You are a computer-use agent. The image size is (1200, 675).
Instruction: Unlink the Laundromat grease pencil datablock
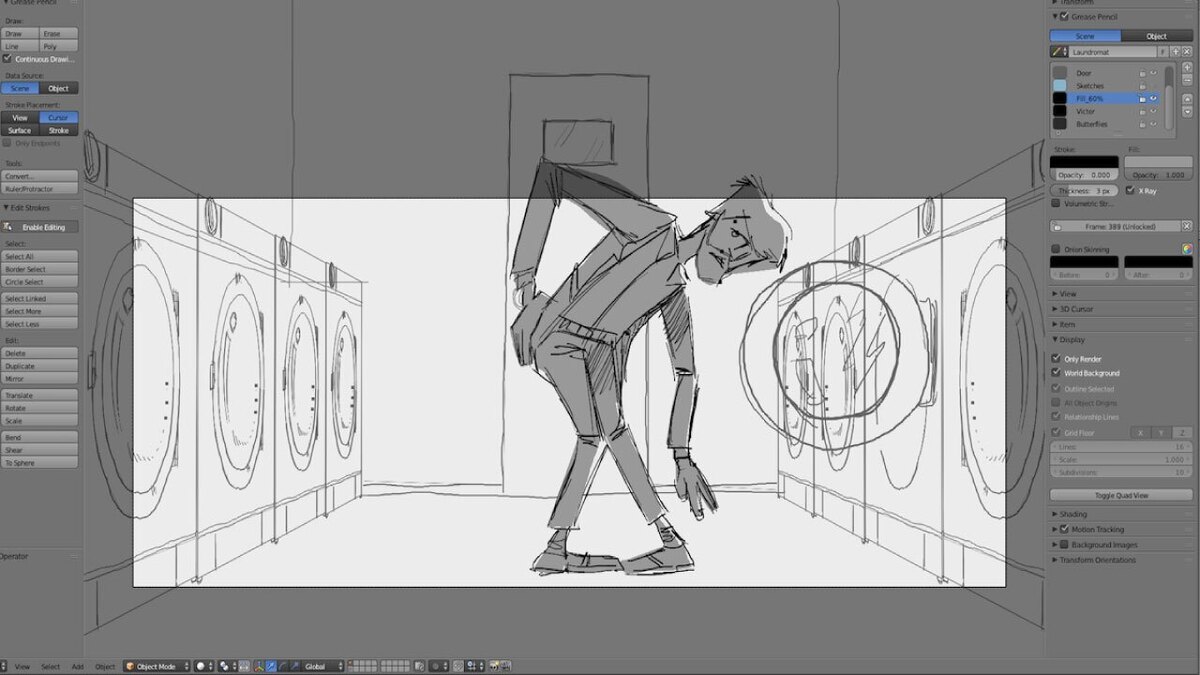pyautogui.click(x=1187, y=51)
